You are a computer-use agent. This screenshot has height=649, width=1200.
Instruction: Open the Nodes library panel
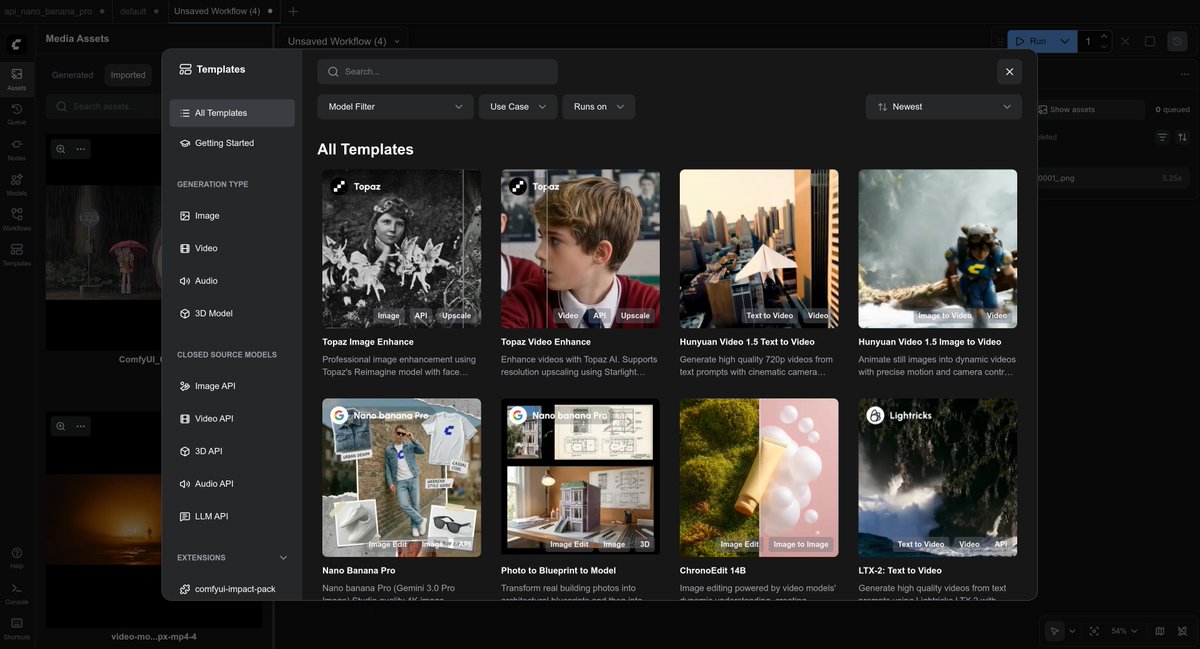[17, 149]
